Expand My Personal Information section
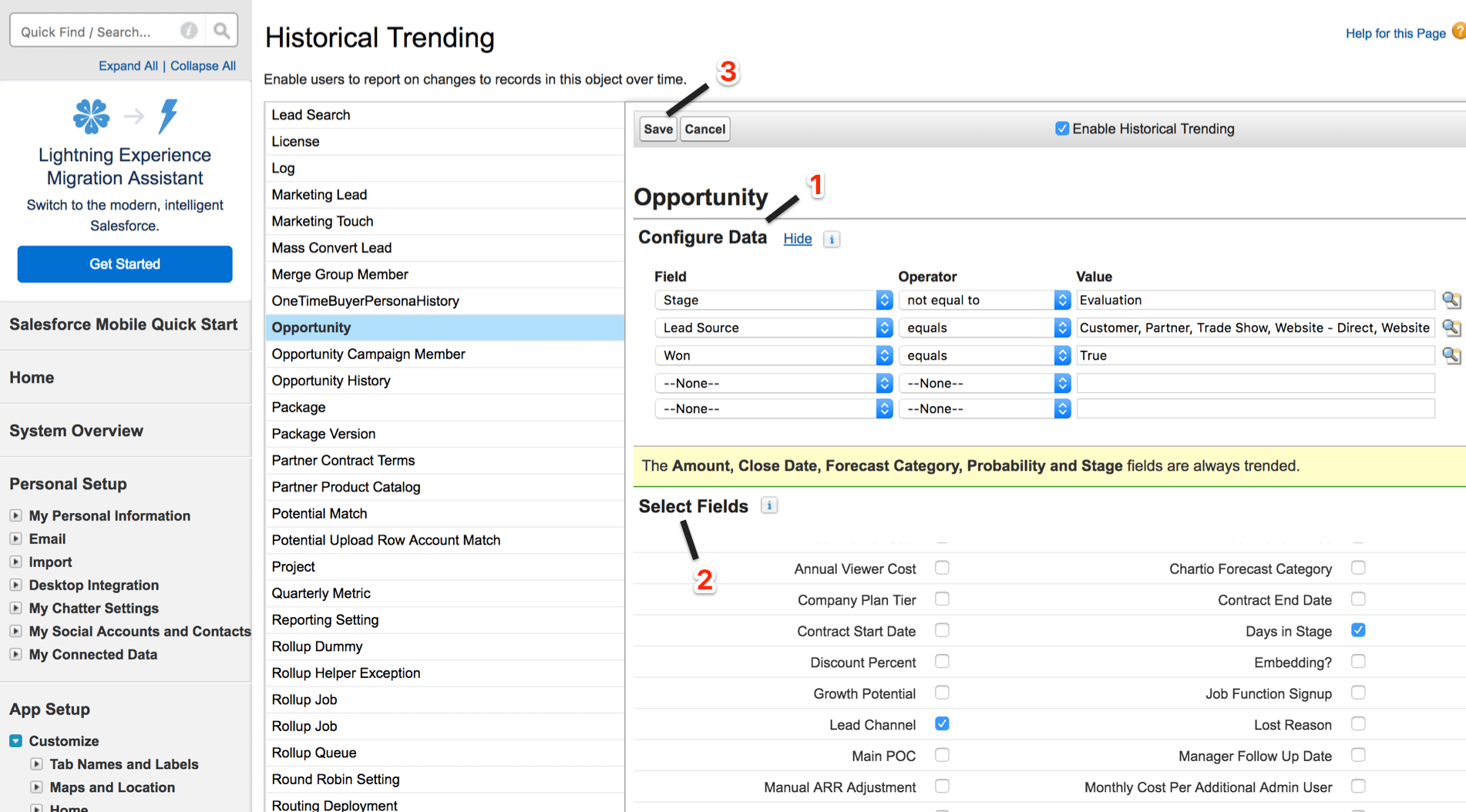Screen dimensions: 1466x812 coord(15,515)
